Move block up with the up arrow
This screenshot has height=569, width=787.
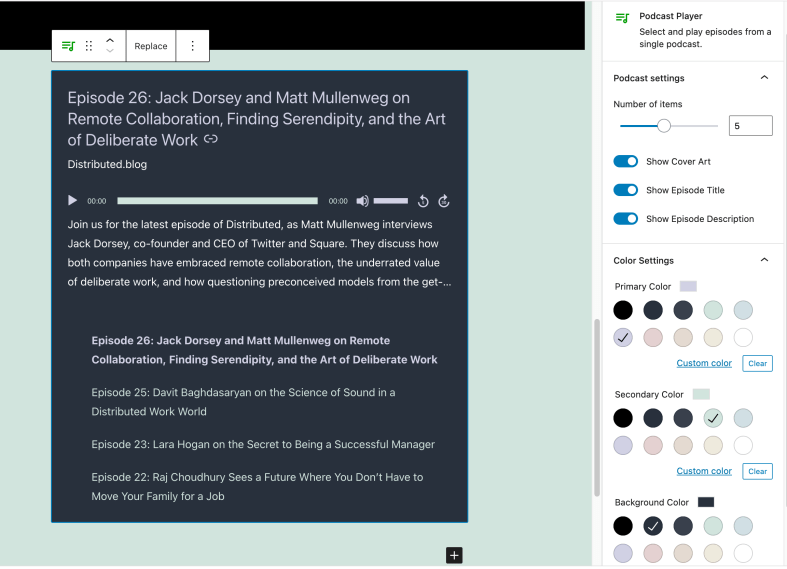(110, 41)
